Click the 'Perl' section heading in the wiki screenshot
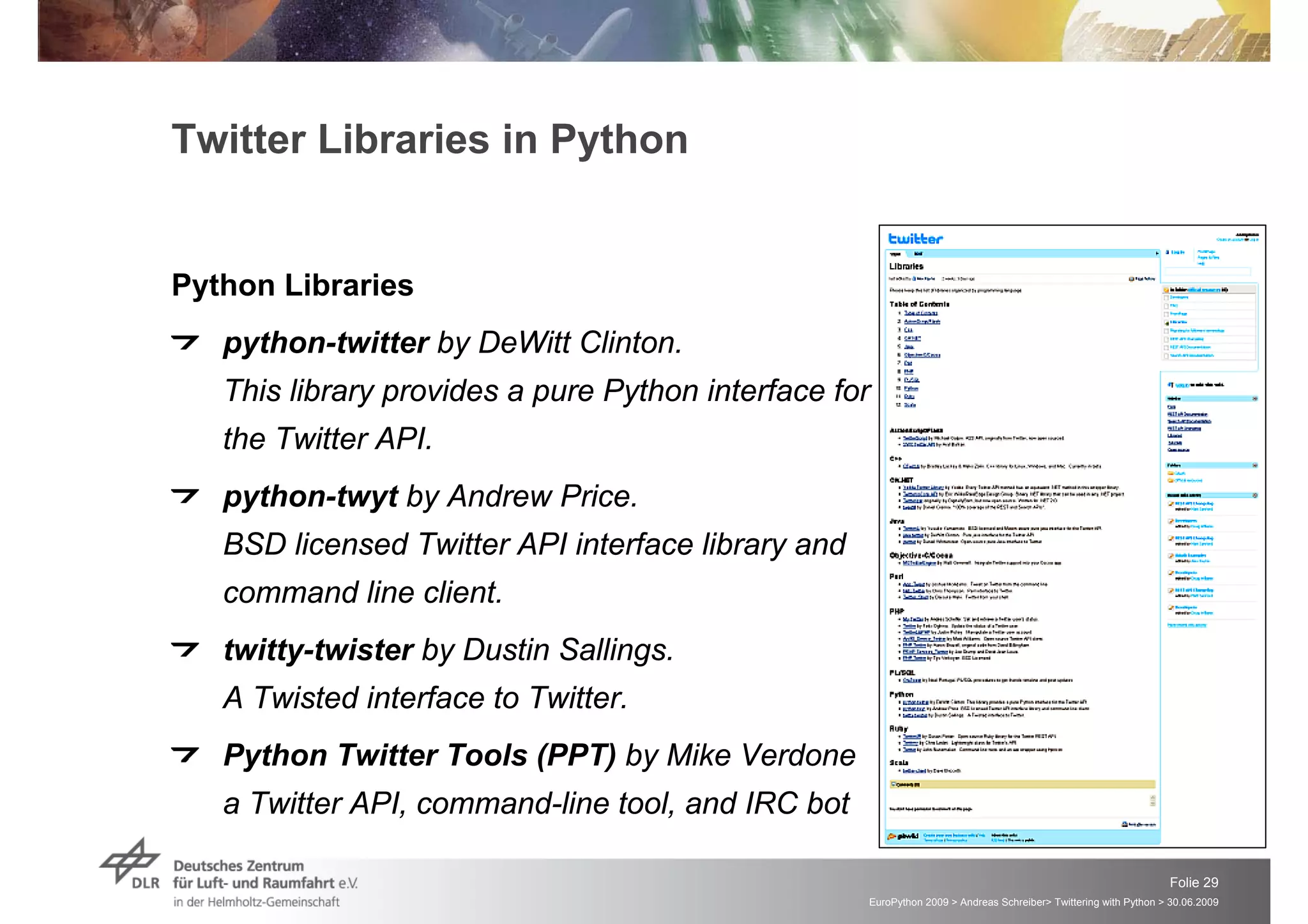 click(896, 577)
